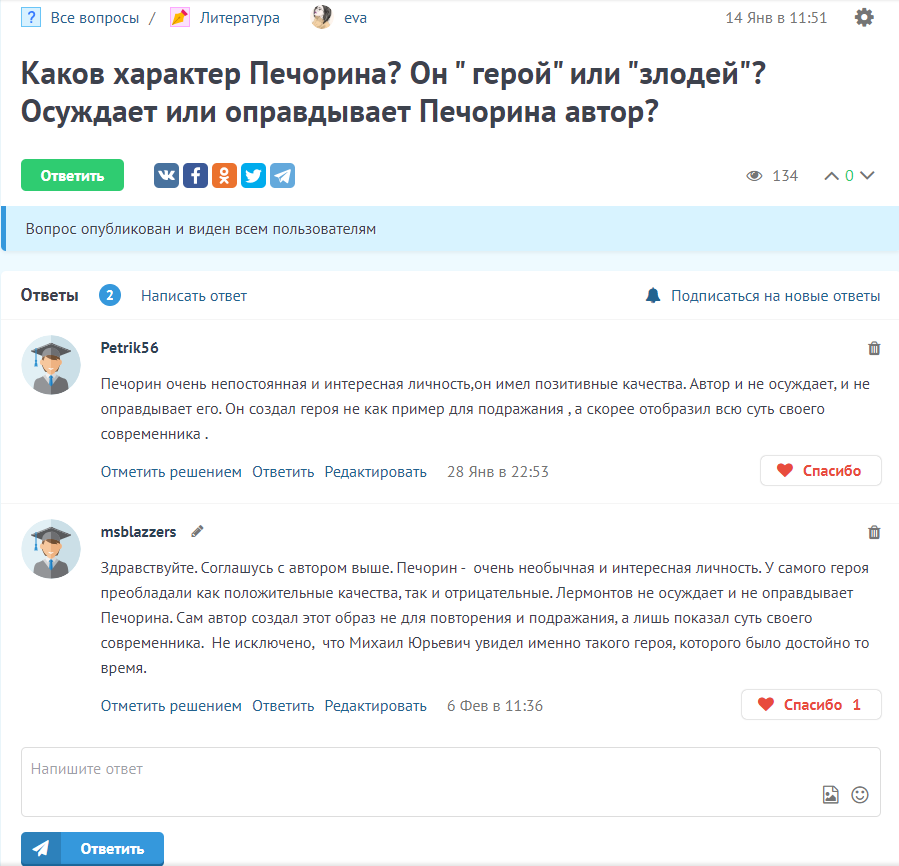
Task: Share via Odnoklassniki icon
Action: (x=224, y=175)
